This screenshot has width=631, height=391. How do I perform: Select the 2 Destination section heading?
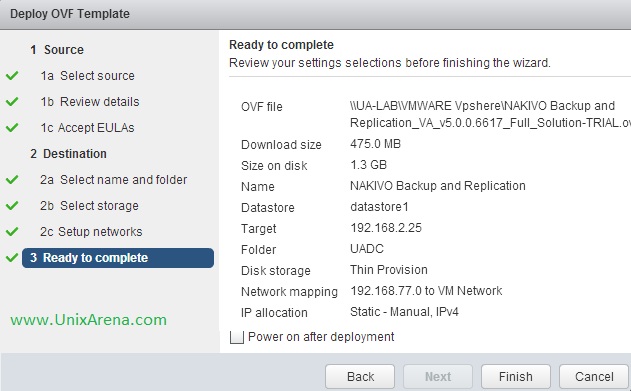pos(68,154)
